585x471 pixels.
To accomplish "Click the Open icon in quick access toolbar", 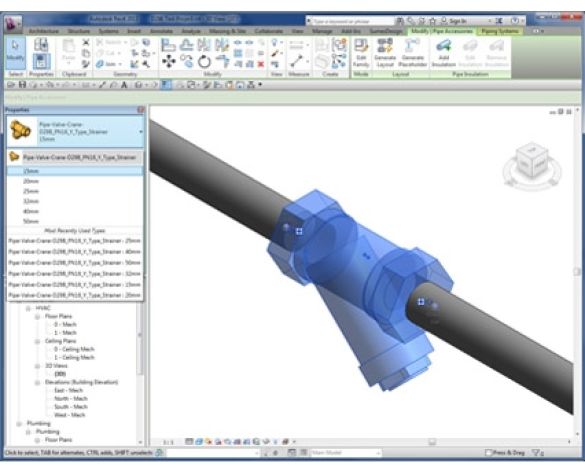I will pos(11,85).
